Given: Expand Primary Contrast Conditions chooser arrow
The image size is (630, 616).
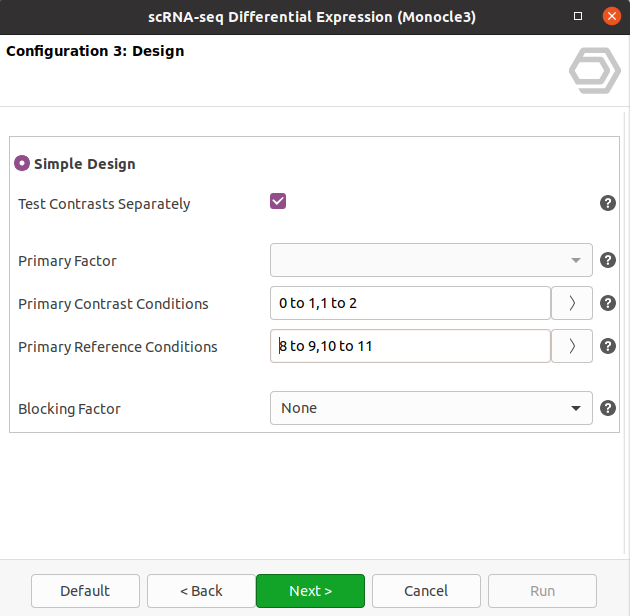Looking at the screenshot, I should pos(572,303).
